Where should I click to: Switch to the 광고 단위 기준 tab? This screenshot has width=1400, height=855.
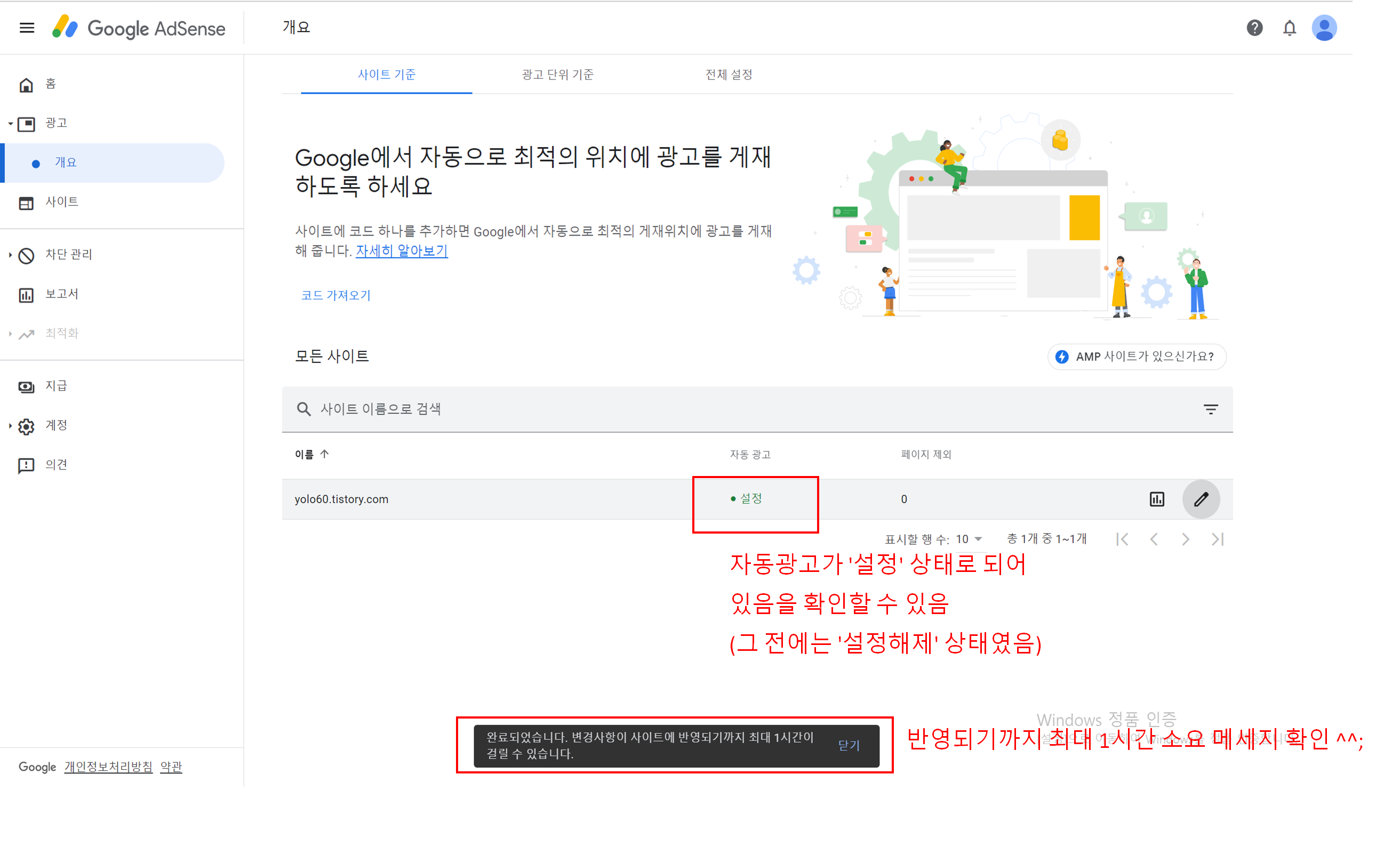point(557,75)
